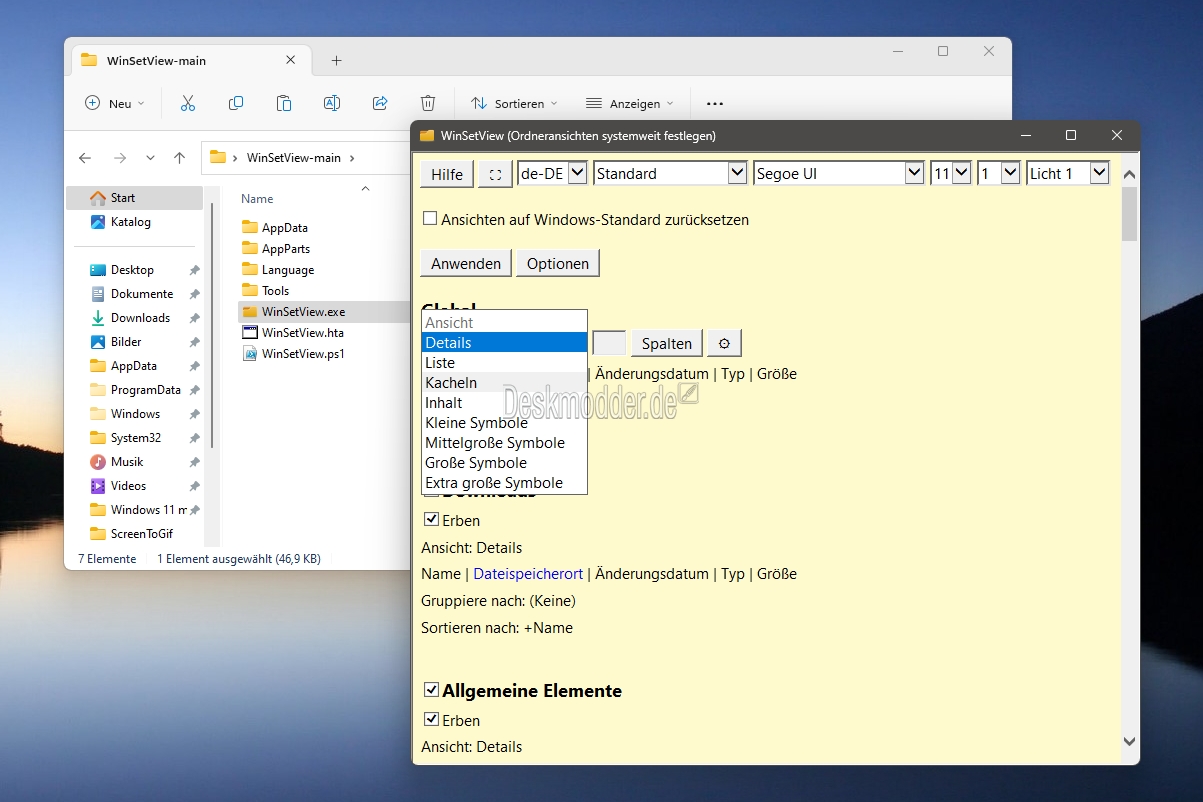Click the blue Dateispeicherort link

[x=528, y=574]
